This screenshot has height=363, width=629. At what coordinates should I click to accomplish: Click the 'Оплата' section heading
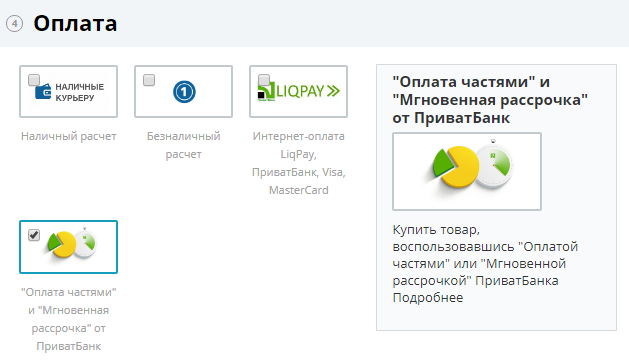click(x=75, y=24)
